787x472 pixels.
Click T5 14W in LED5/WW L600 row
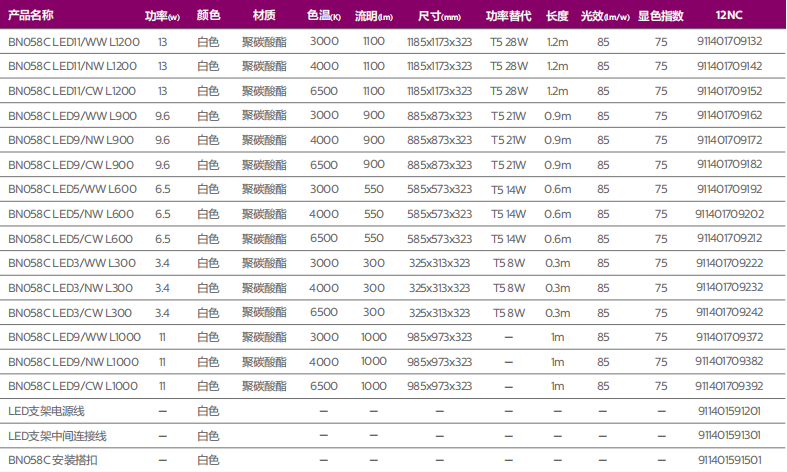pos(509,190)
